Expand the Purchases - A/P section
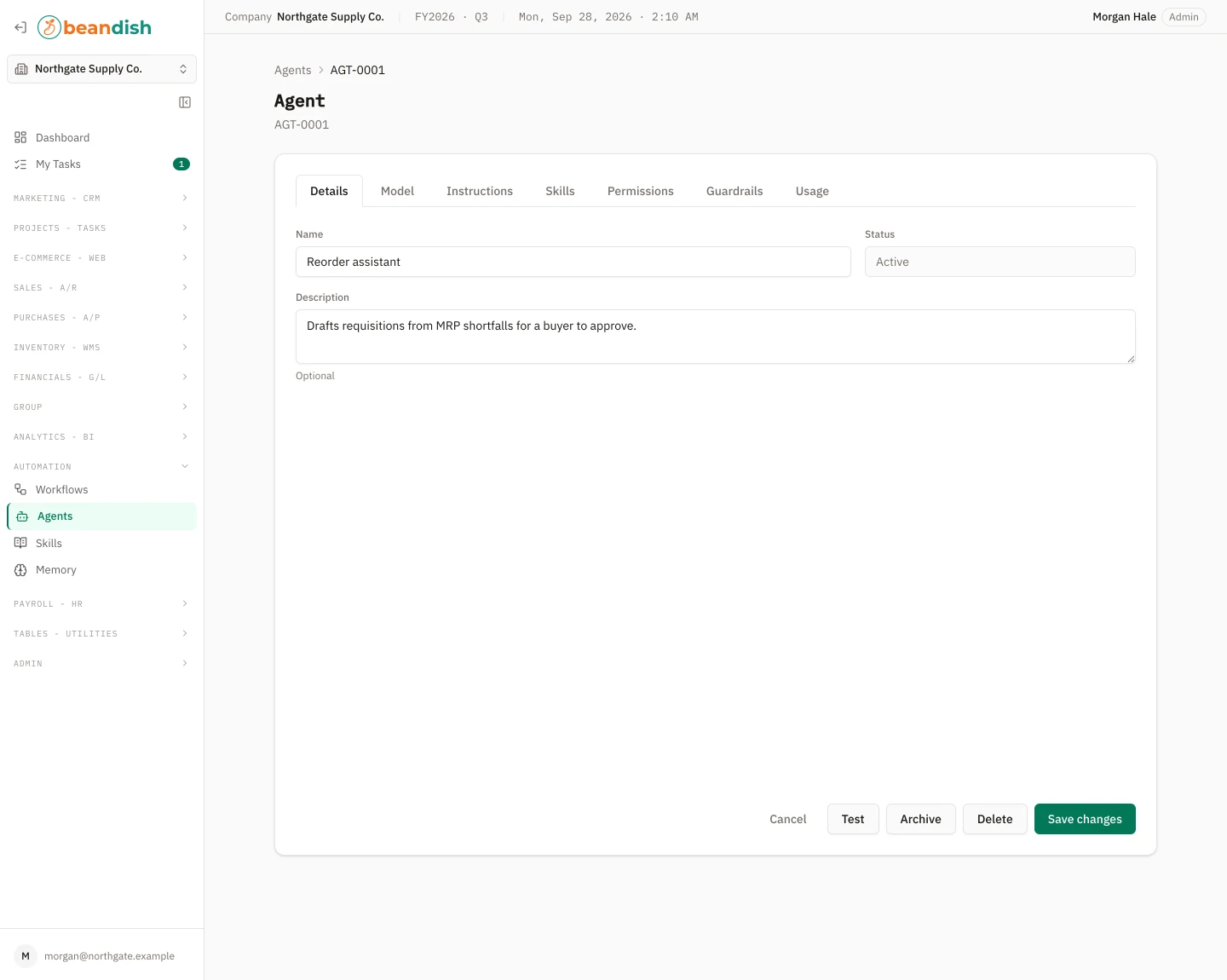1227x980 pixels. click(102, 318)
